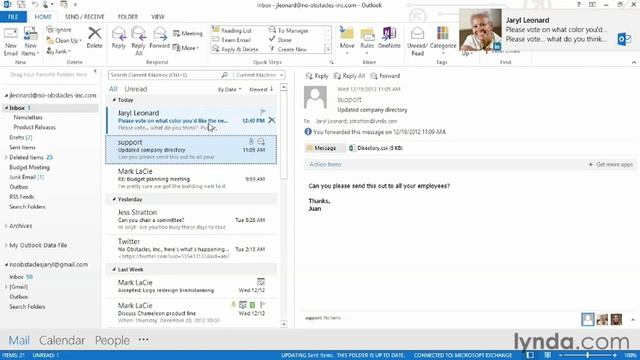
Task: Send message to OneNote
Action: (389, 38)
